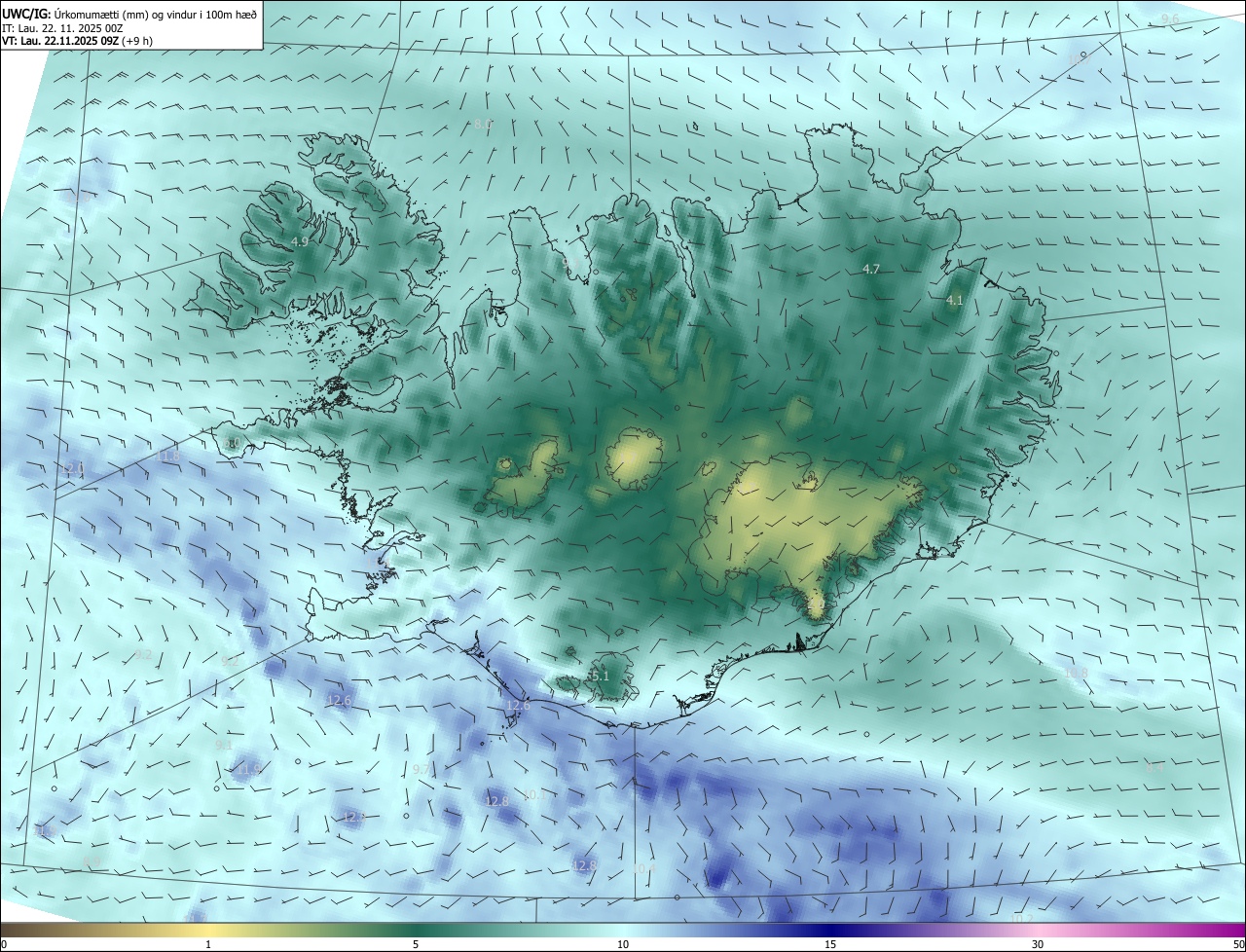
Task: Click the 5.1 value near the south coast
Action: click(599, 676)
